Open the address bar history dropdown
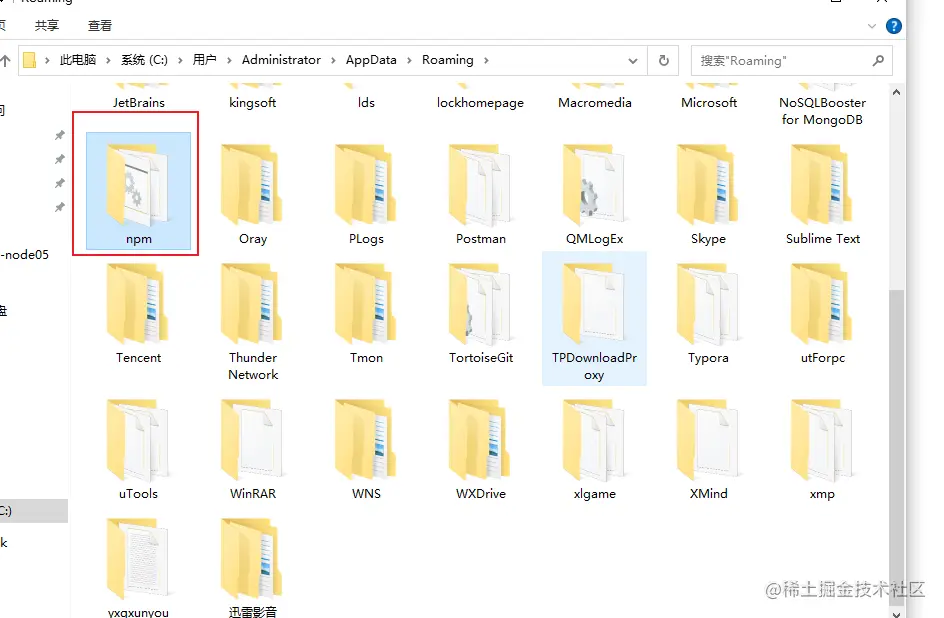The width and height of the screenshot is (944, 618). coord(633,61)
